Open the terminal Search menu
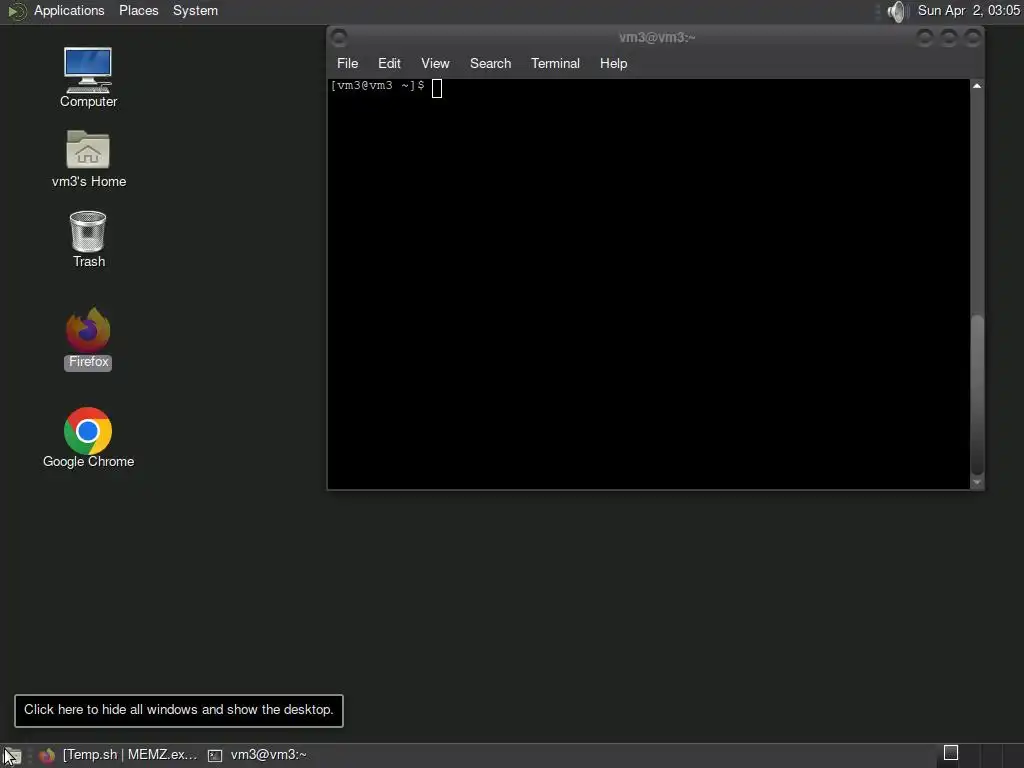This screenshot has width=1024, height=768. [x=490, y=63]
